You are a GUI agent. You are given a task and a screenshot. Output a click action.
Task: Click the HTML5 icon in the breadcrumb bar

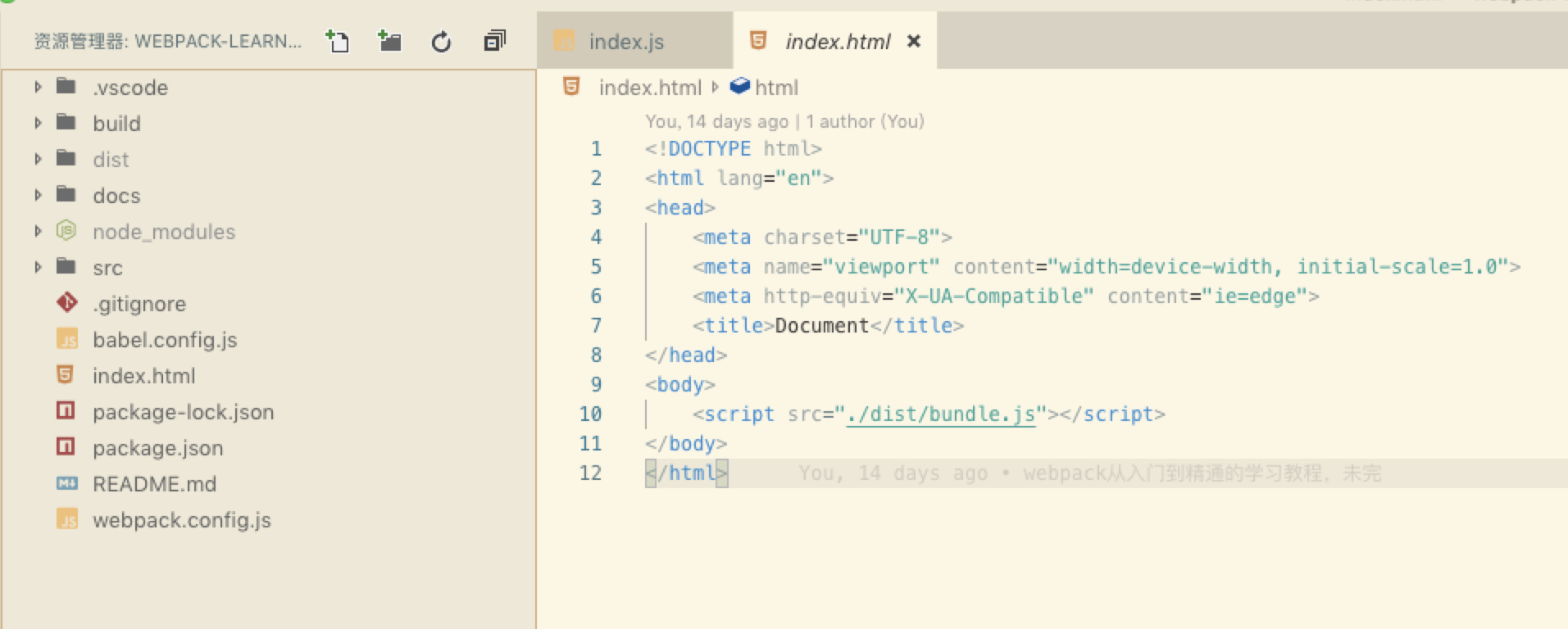tap(572, 86)
